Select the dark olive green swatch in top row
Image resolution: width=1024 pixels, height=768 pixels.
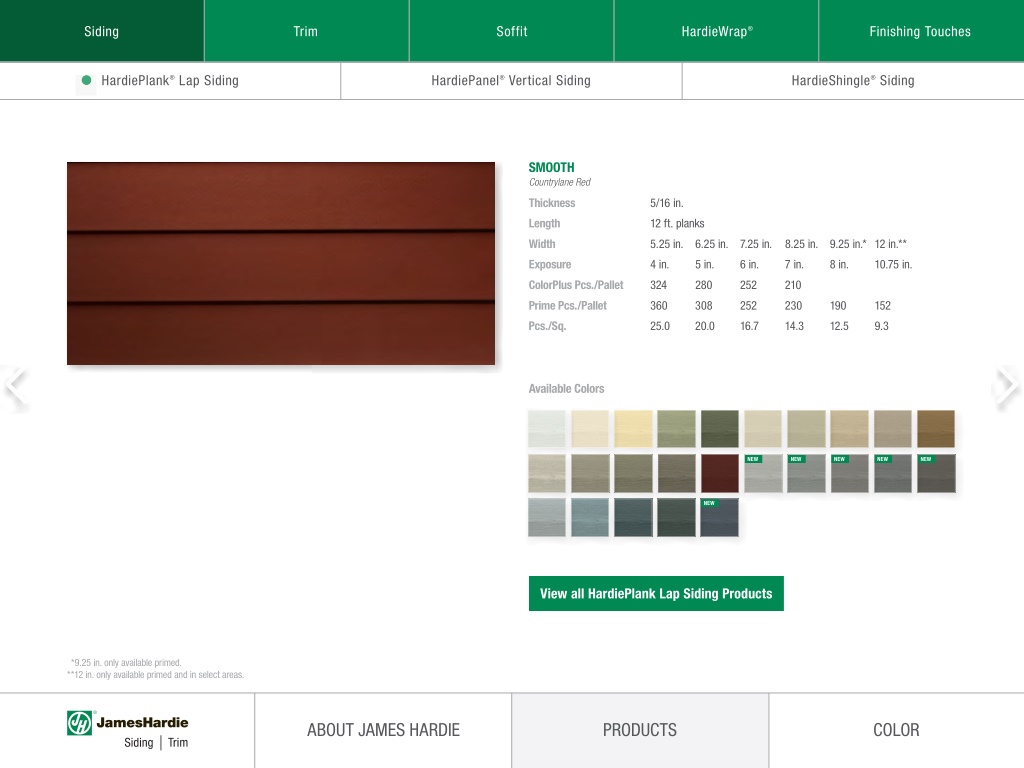tap(720, 429)
